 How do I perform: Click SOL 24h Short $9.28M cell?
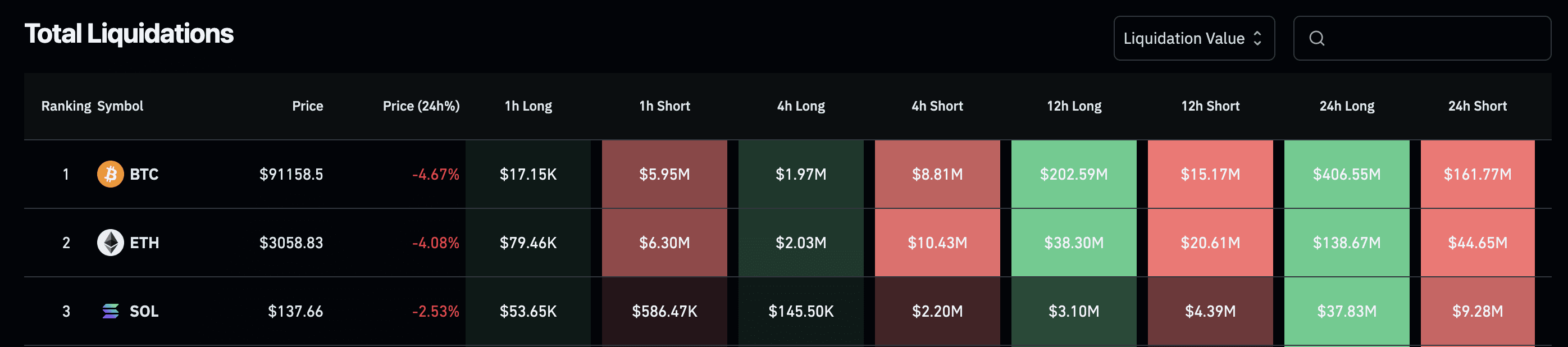[x=1478, y=311]
